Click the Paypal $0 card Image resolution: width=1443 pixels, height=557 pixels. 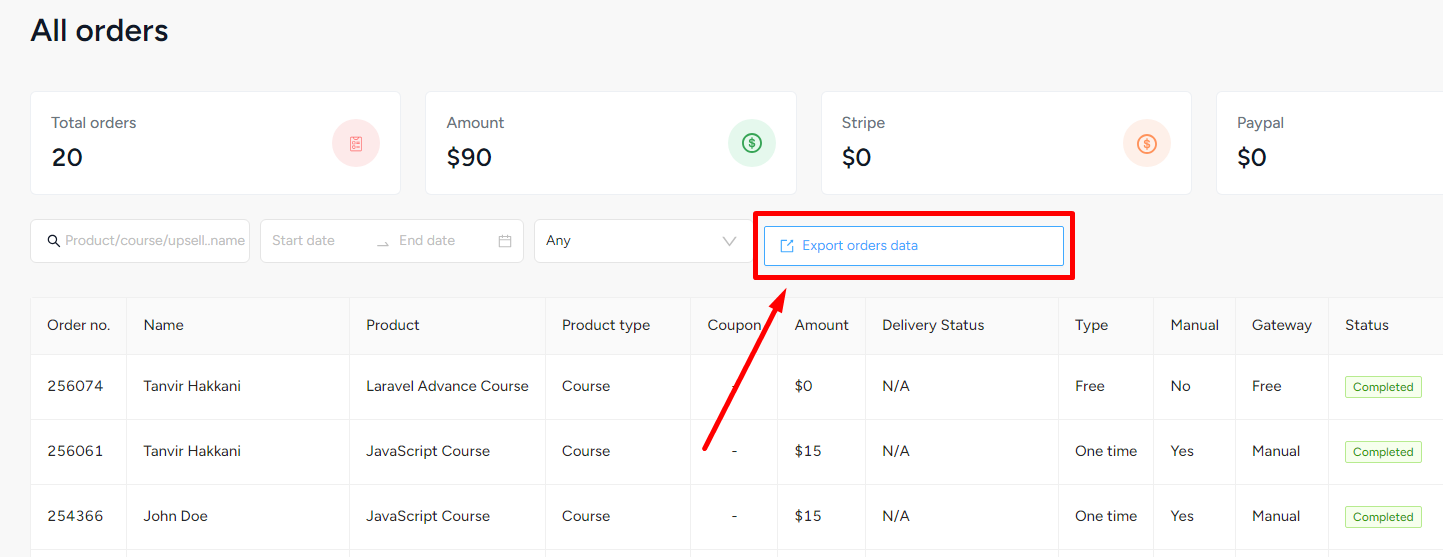[1329, 143]
